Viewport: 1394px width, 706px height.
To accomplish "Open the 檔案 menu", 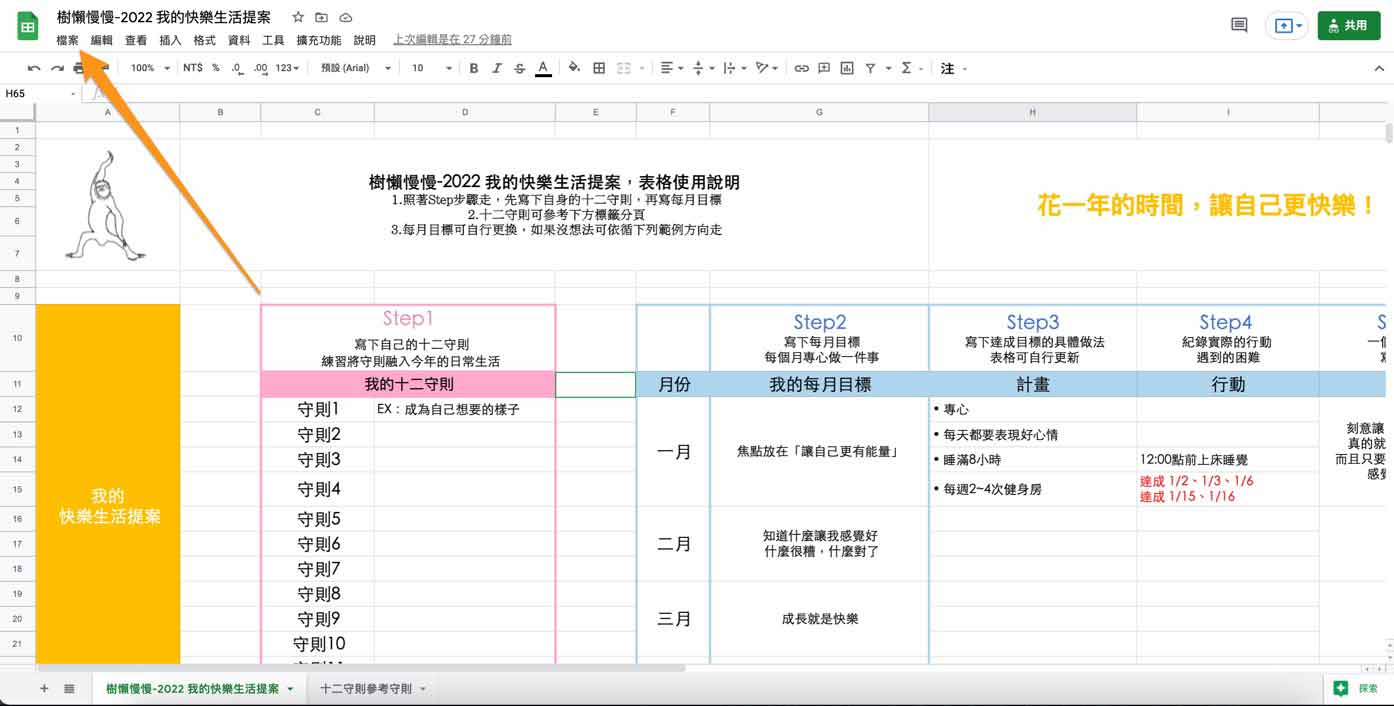I will coord(67,40).
